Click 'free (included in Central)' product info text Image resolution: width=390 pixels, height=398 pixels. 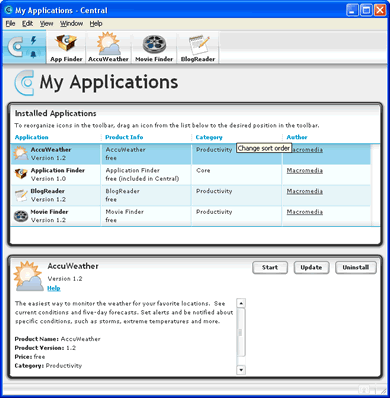pos(142,179)
